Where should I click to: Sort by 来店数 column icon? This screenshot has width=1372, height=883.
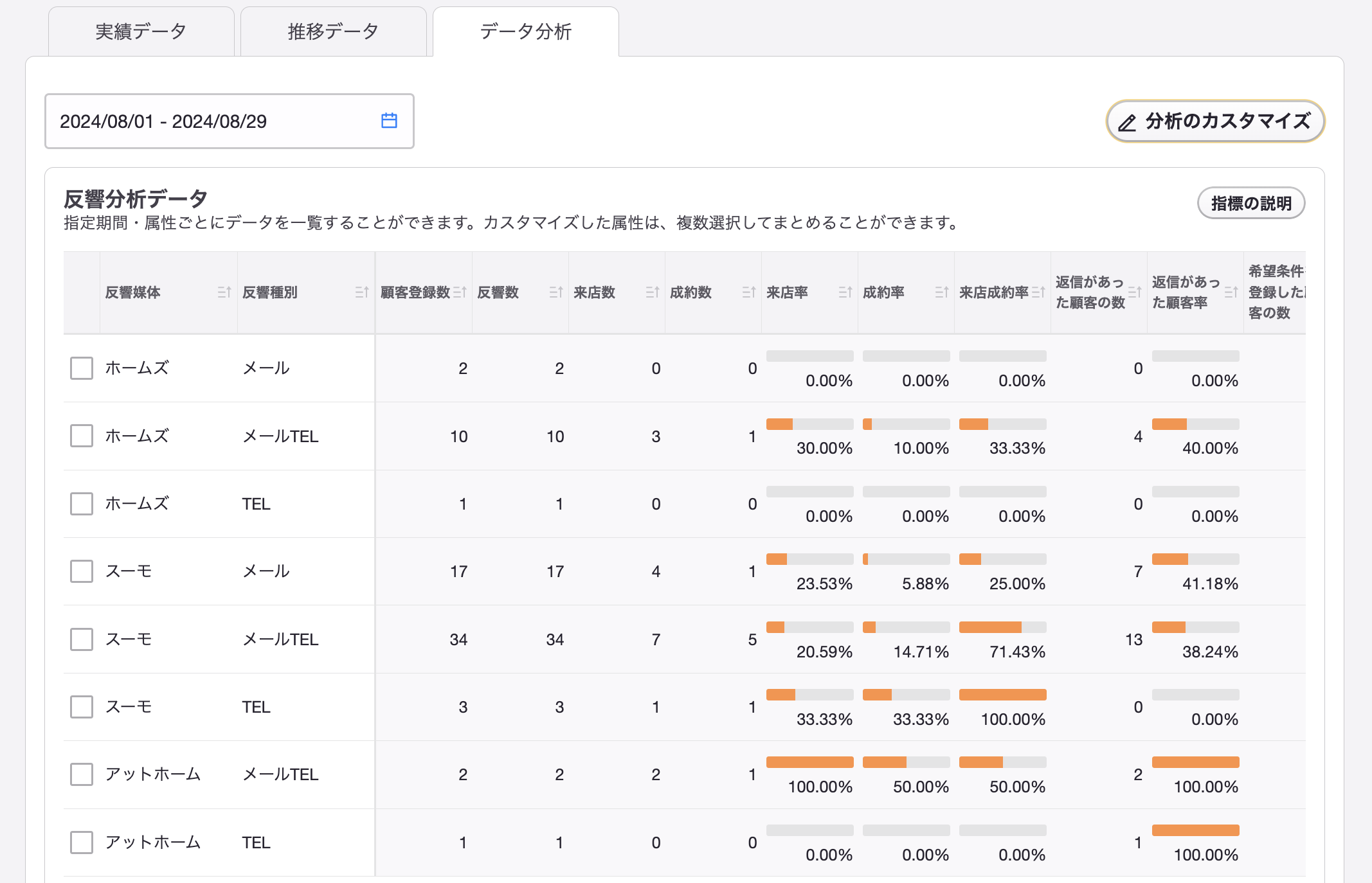(x=652, y=292)
